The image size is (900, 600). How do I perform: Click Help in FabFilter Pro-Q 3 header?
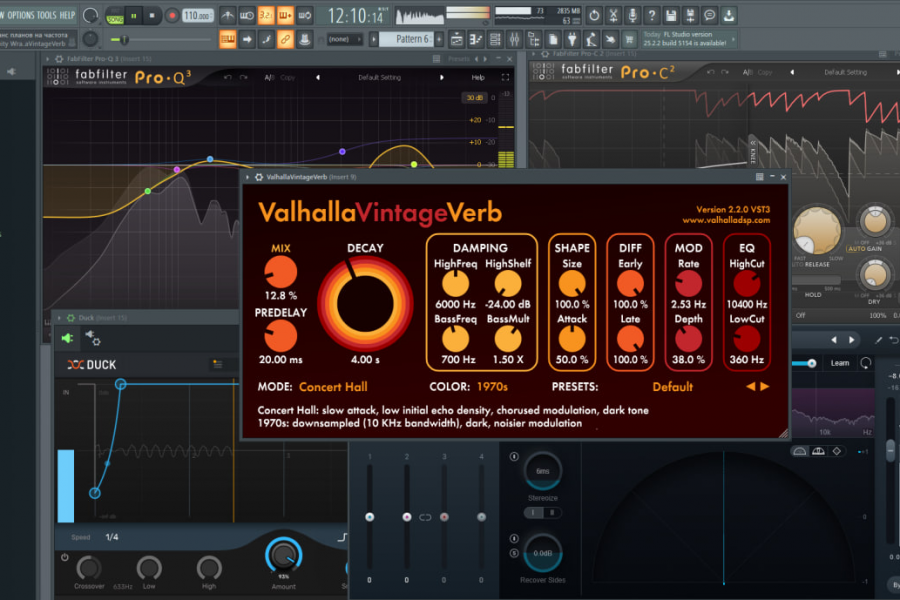[478, 78]
